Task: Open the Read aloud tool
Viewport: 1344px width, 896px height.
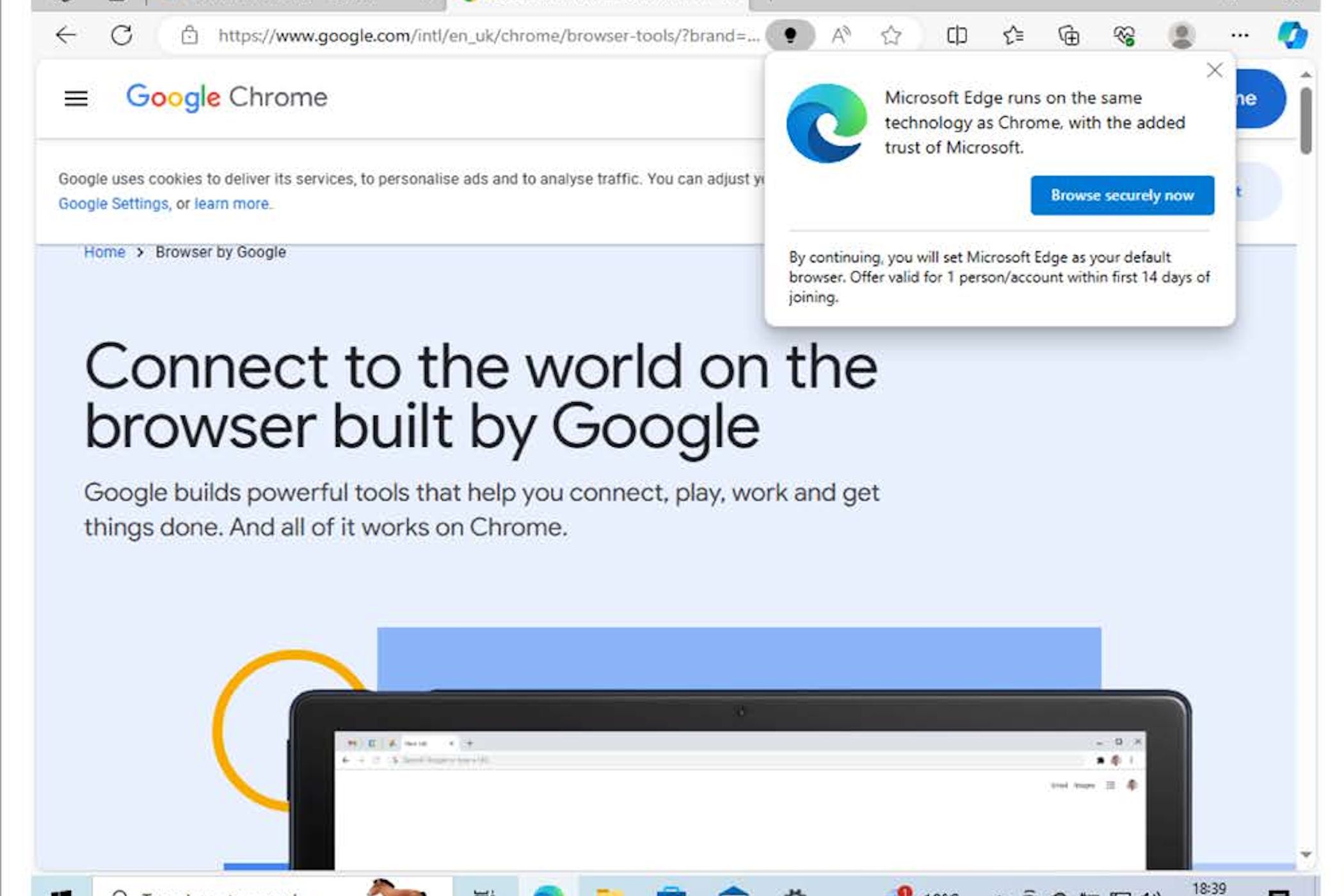Action: point(841,35)
